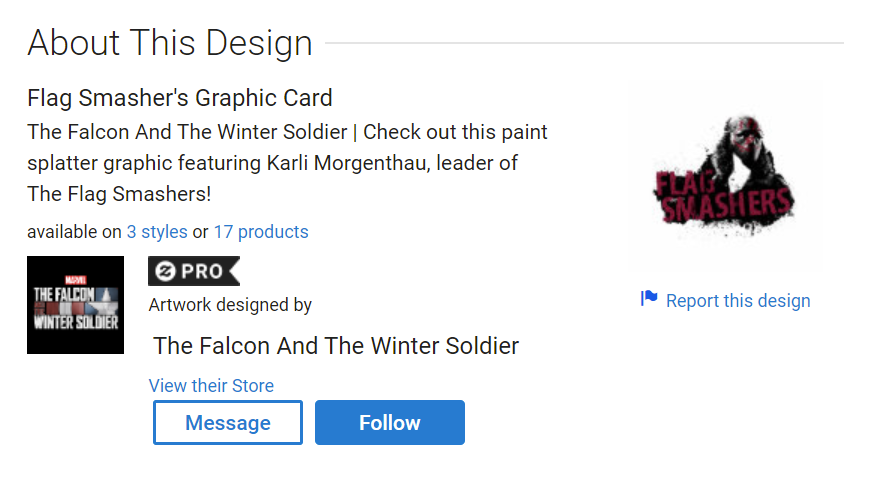This screenshot has height=481, width=873.
Task: Click the Z logo inside PRO badge
Action: click(164, 271)
